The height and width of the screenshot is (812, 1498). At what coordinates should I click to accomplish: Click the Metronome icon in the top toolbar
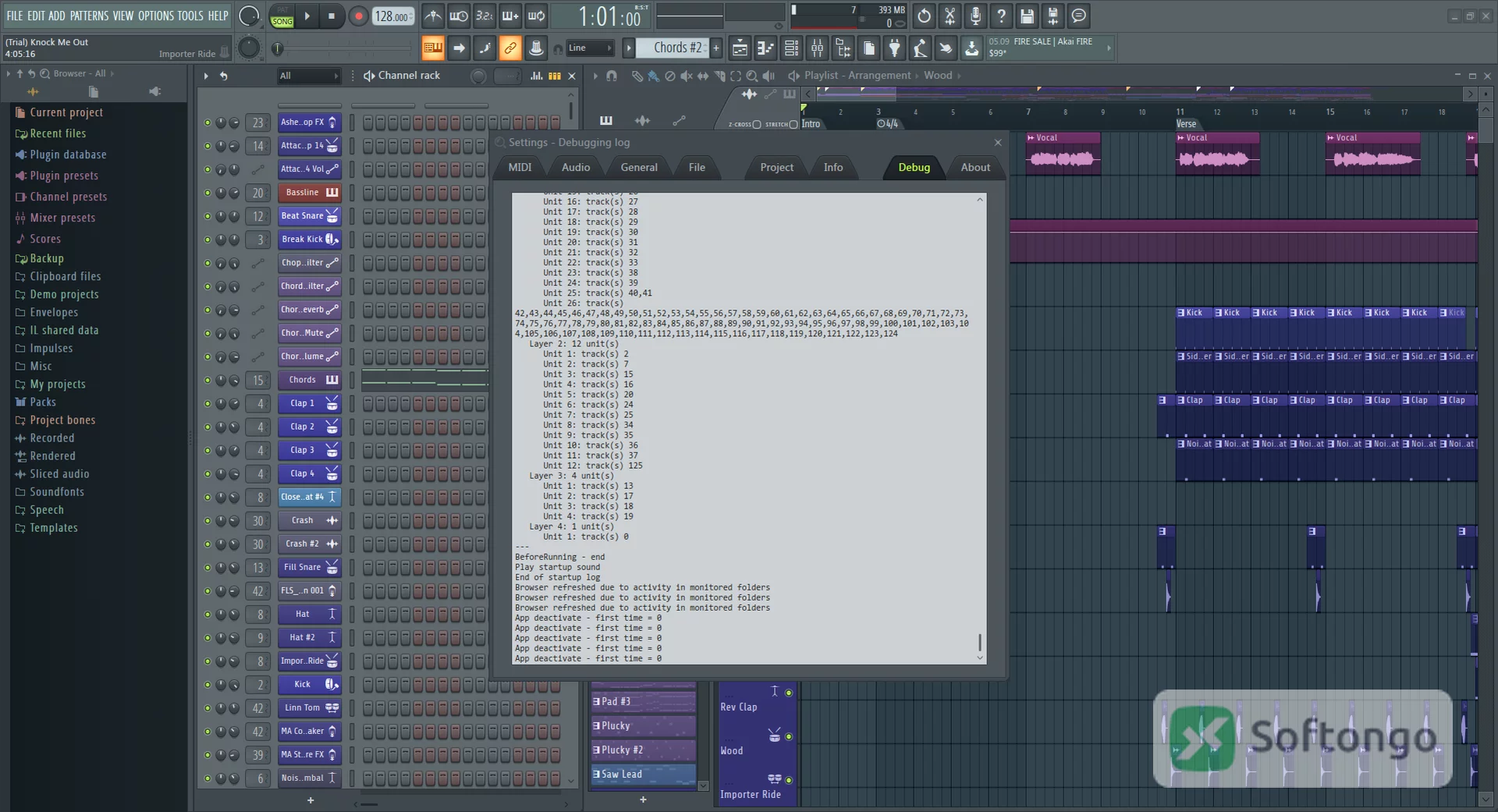(x=433, y=16)
